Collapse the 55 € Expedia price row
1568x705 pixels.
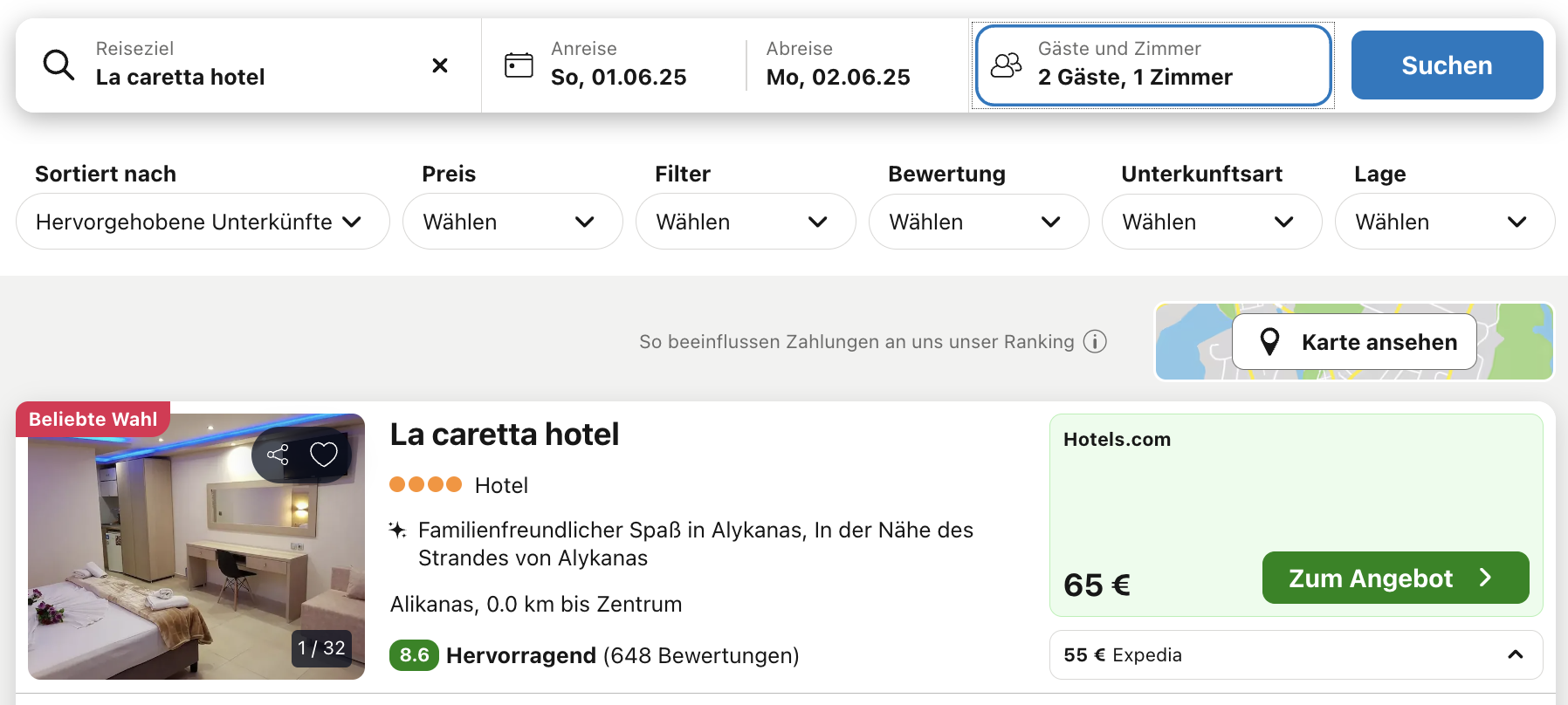(1296, 654)
